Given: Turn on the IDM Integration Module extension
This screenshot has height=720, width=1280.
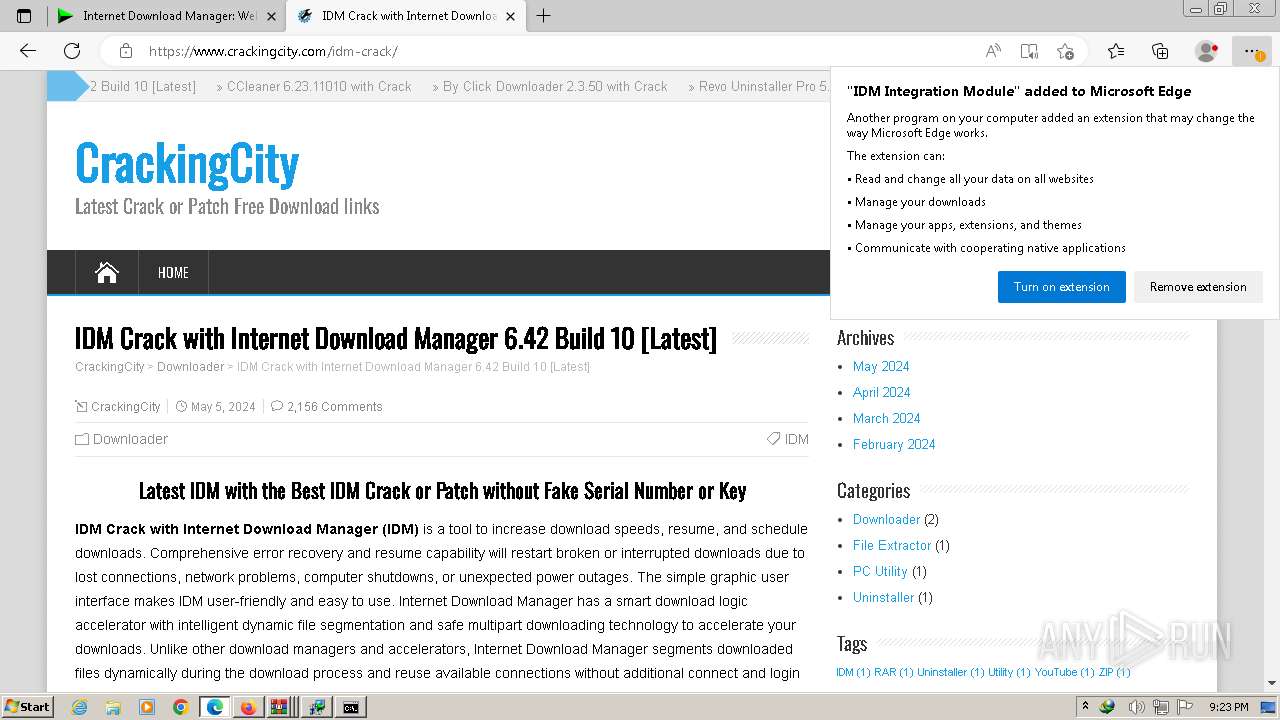Looking at the screenshot, I should [x=1061, y=287].
